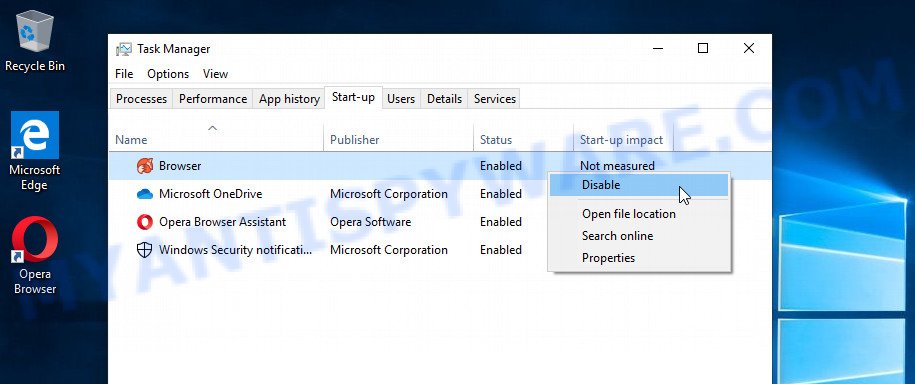Open the Opera Browser desktop icon
Image resolution: width=915 pixels, height=384 pixels.
35,255
